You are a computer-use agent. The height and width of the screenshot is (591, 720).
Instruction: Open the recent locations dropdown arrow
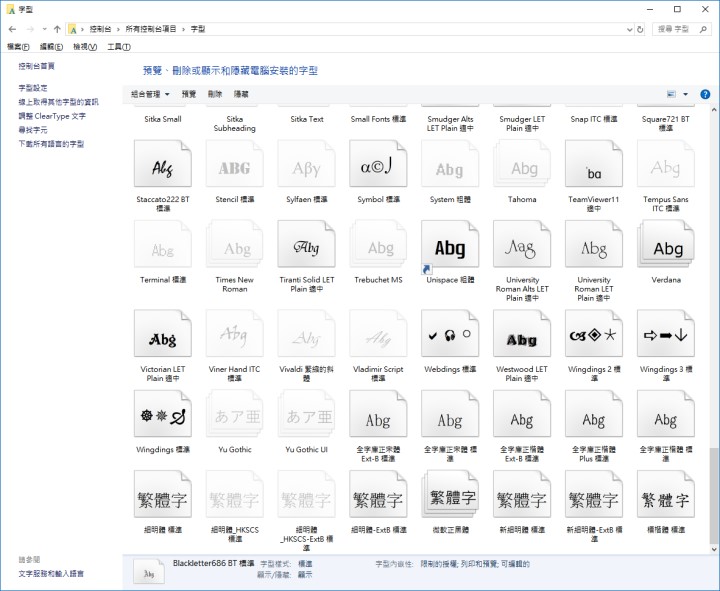point(44,29)
